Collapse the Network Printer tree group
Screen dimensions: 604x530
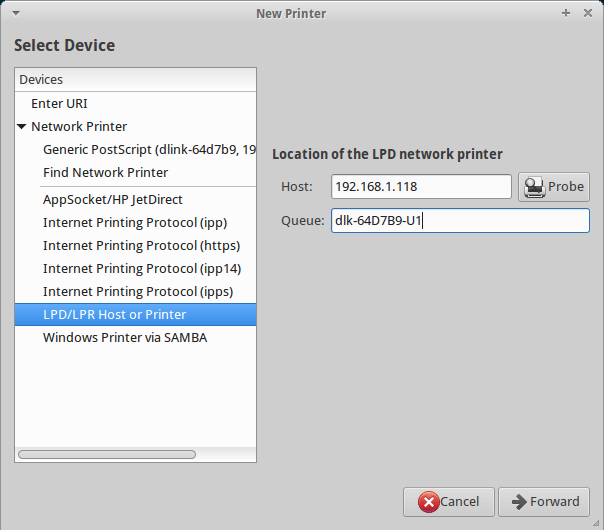pos(22,126)
